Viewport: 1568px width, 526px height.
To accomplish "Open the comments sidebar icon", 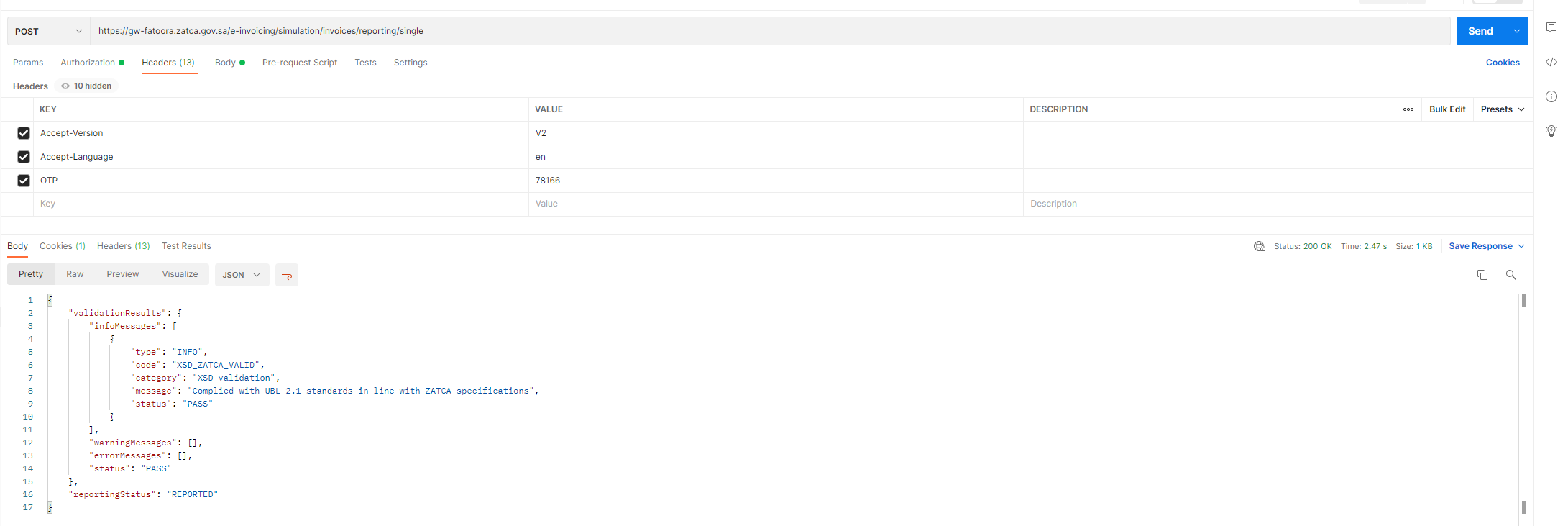I will 1551,27.
